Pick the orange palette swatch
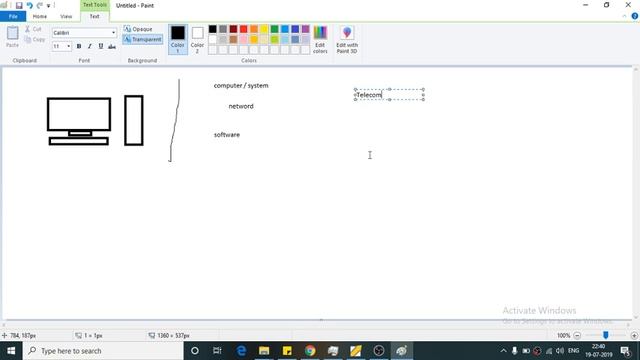The height and width of the screenshot is (360, 640). [254, 29]
